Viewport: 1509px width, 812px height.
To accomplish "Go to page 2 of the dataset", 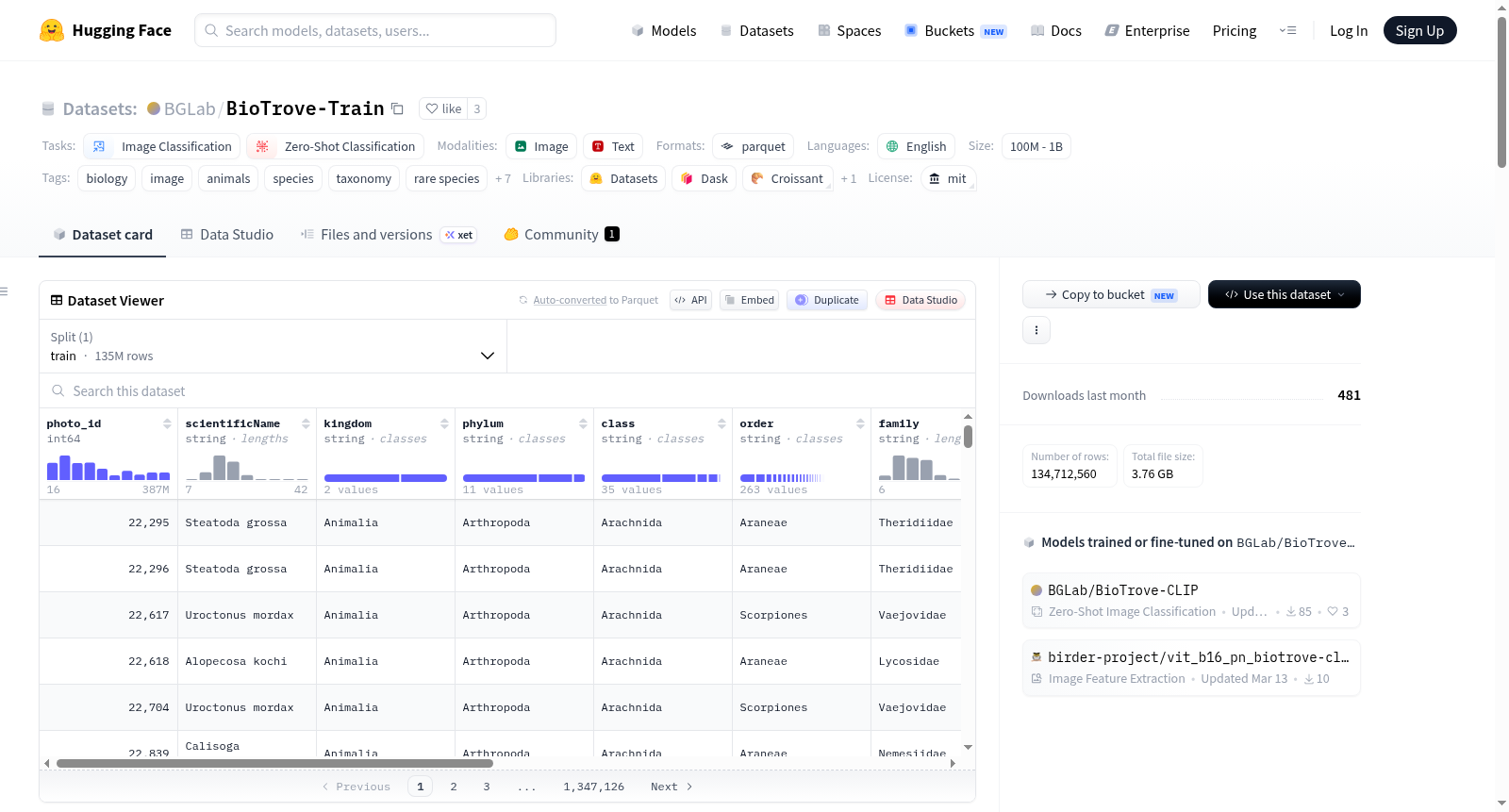I will click(454, 787).
